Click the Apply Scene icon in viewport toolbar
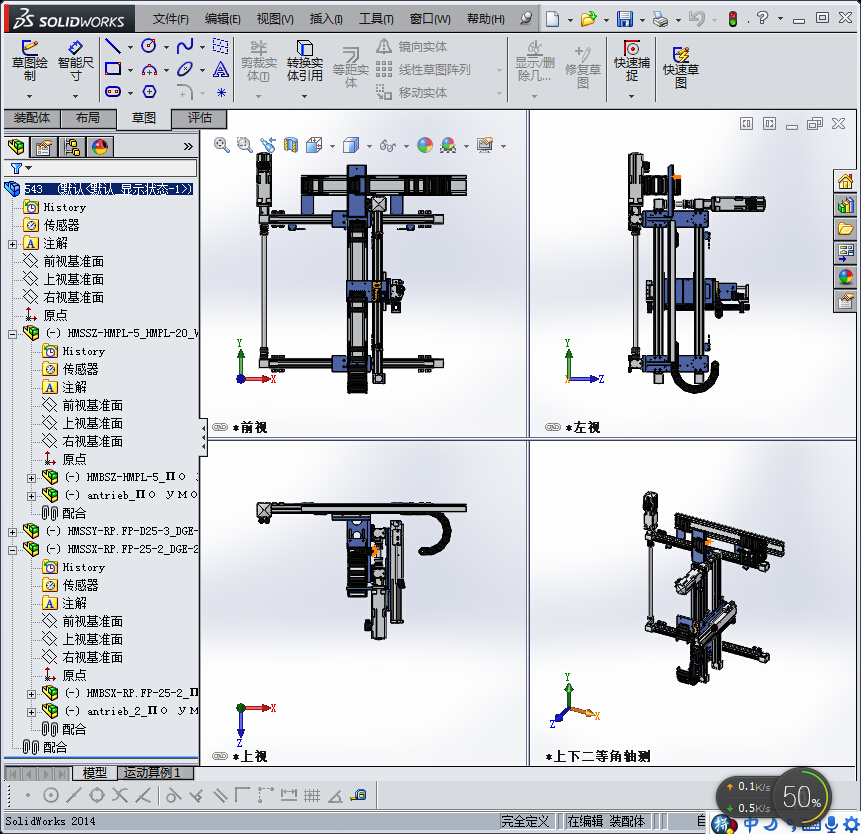The height and width of the screenshot is (834, 861). 448,145
